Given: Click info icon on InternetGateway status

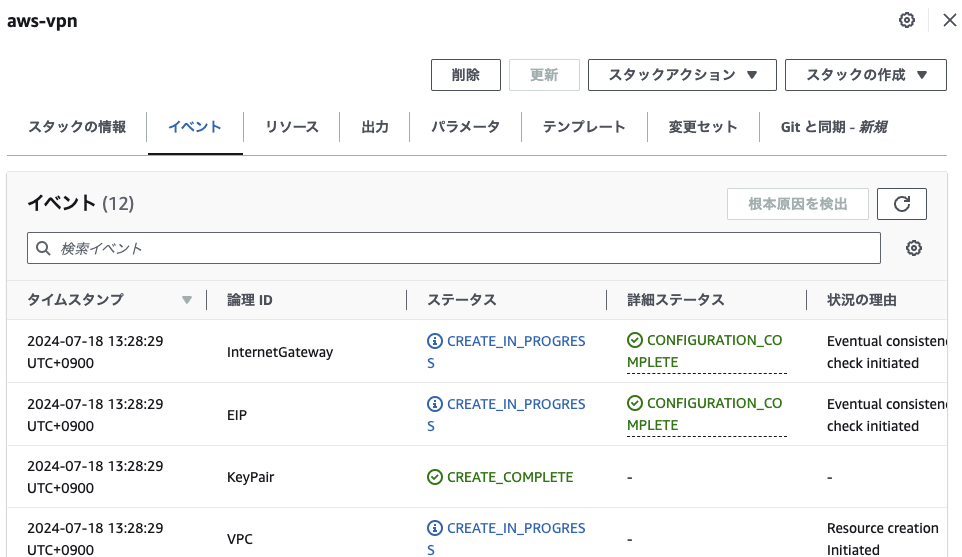Looking at the screenshot, I should 434,340.
